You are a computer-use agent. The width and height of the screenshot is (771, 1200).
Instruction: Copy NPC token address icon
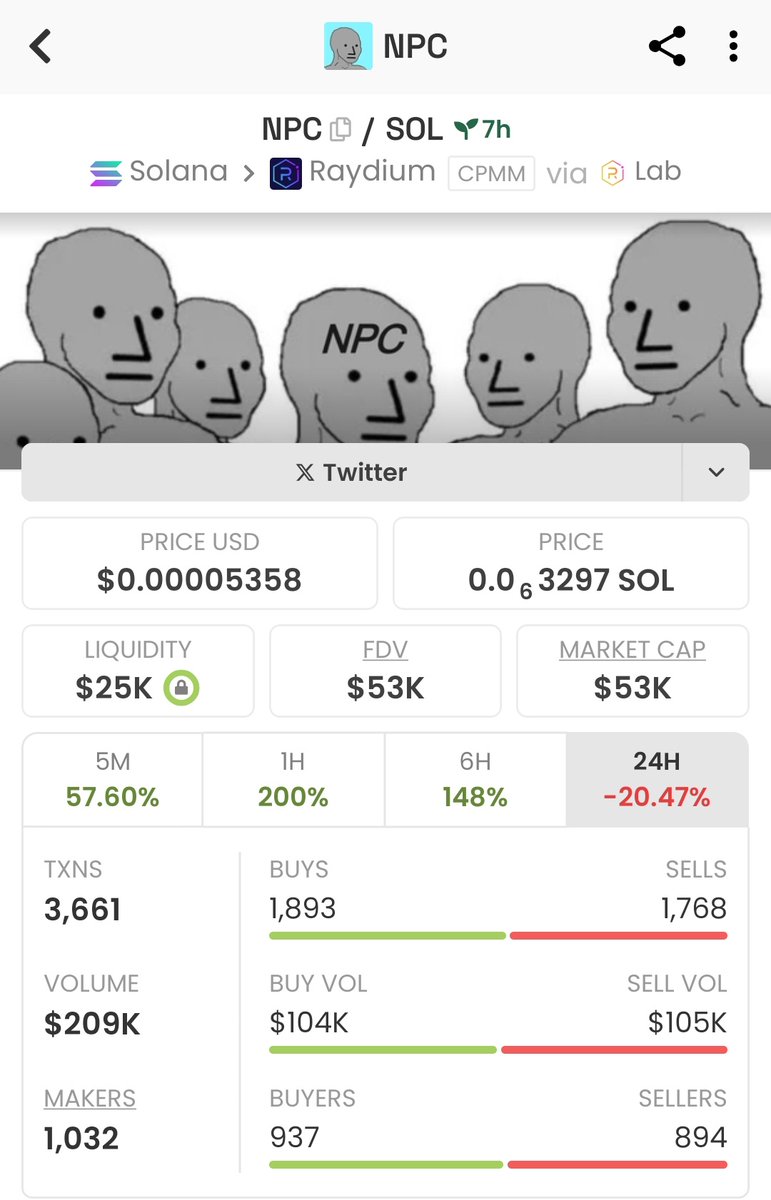(341, 129)
